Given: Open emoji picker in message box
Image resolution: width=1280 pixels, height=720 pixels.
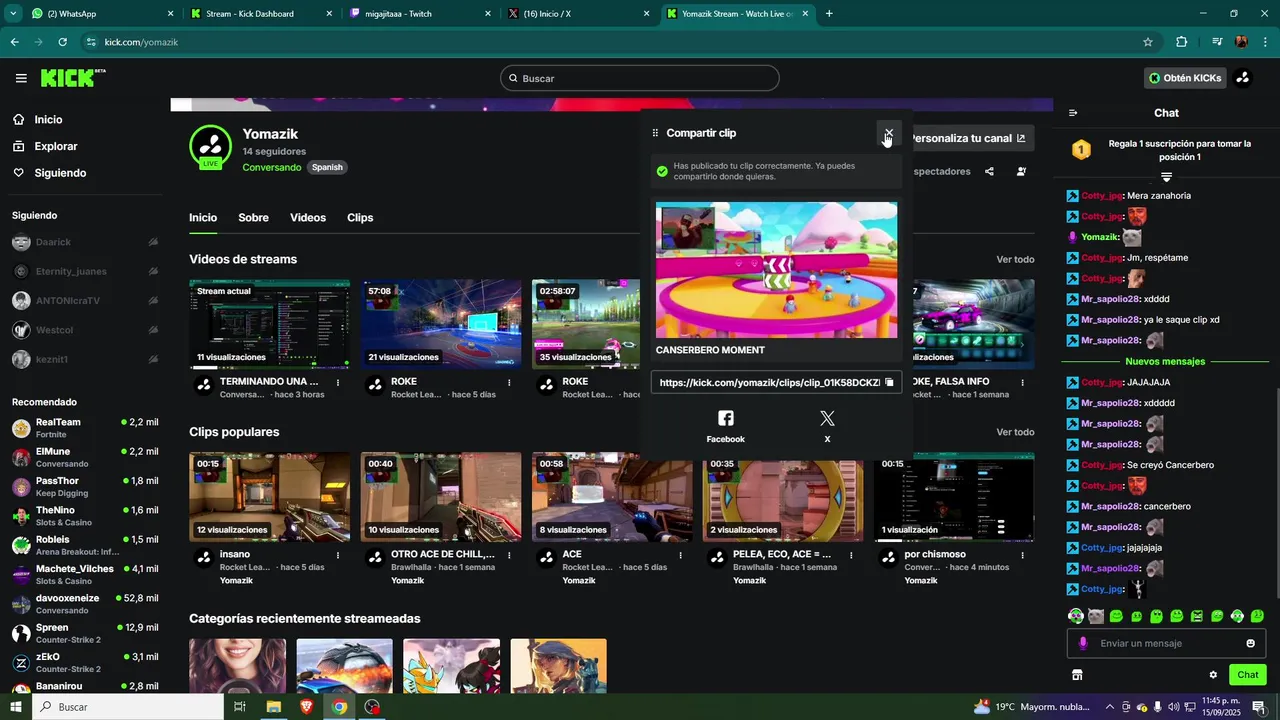Looking at the screenshot, I should click(x=1250, y=643).
